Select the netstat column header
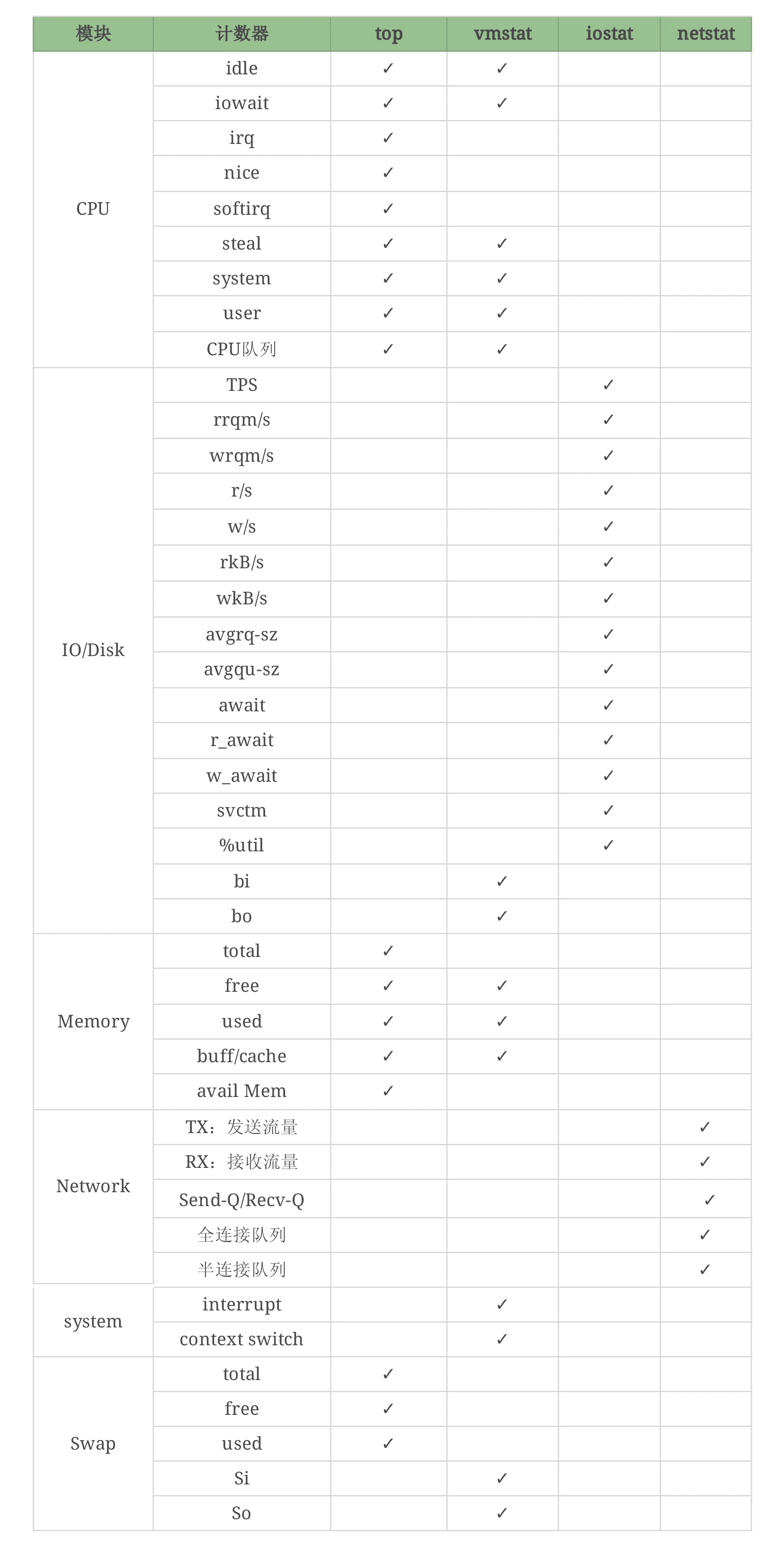Image resolution: width=784 pixels, height=1547 pixels. pos(705,33)
